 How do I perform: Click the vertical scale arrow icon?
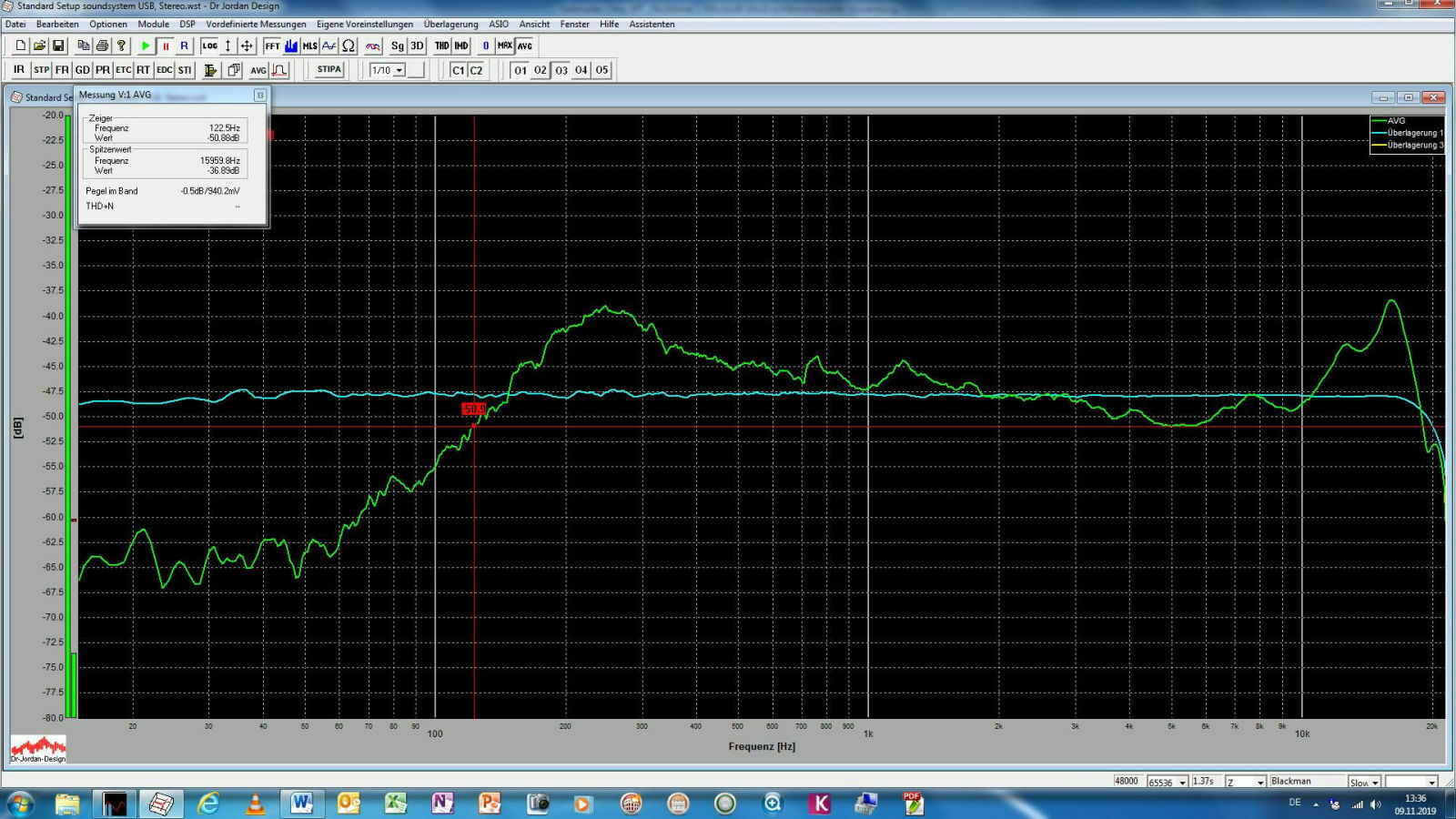click(x=227, y=45)
